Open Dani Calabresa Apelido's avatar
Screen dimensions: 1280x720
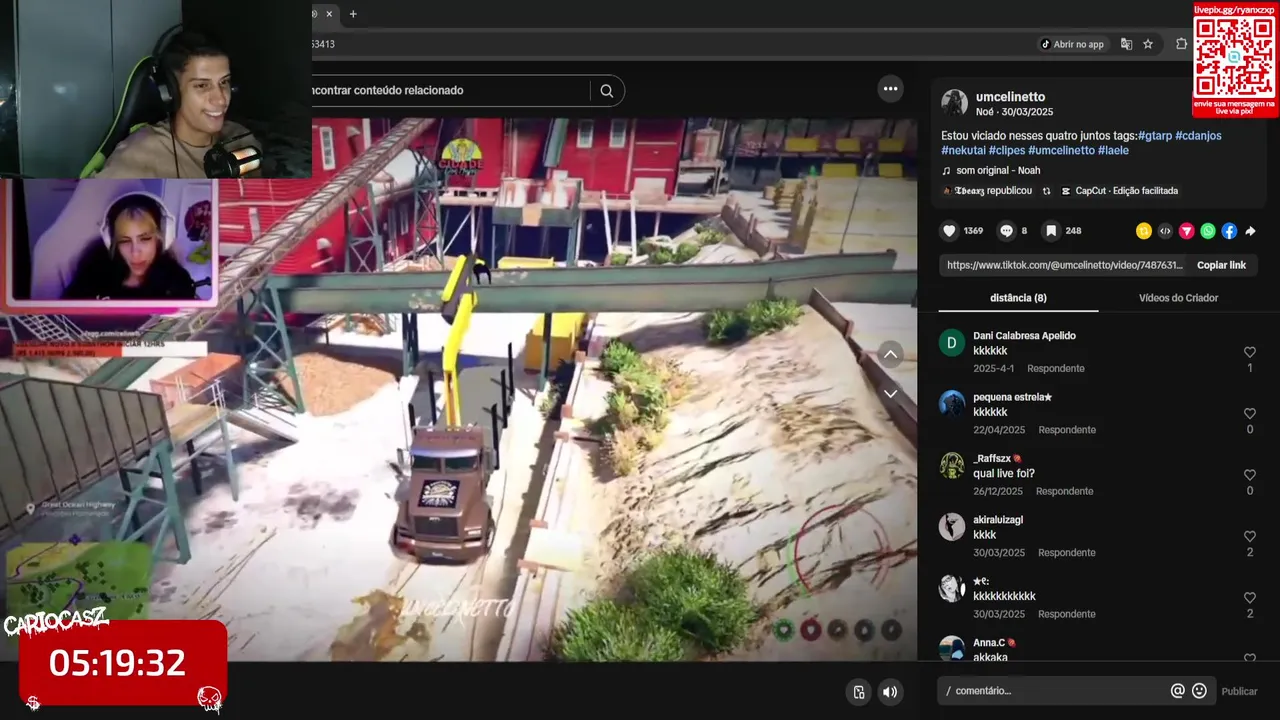952,343
